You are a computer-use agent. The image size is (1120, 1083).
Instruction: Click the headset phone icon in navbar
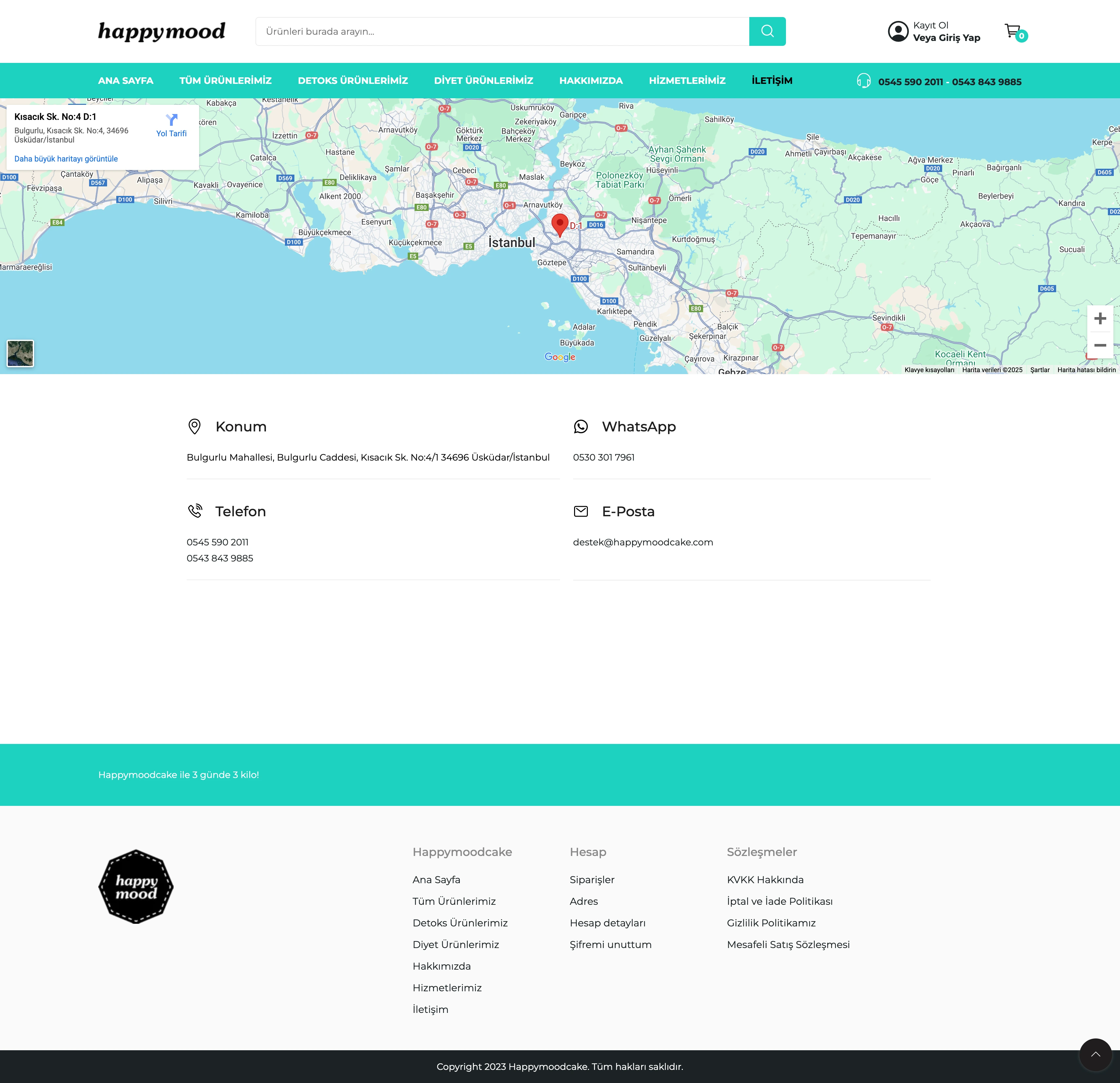[x=864, y=81]
